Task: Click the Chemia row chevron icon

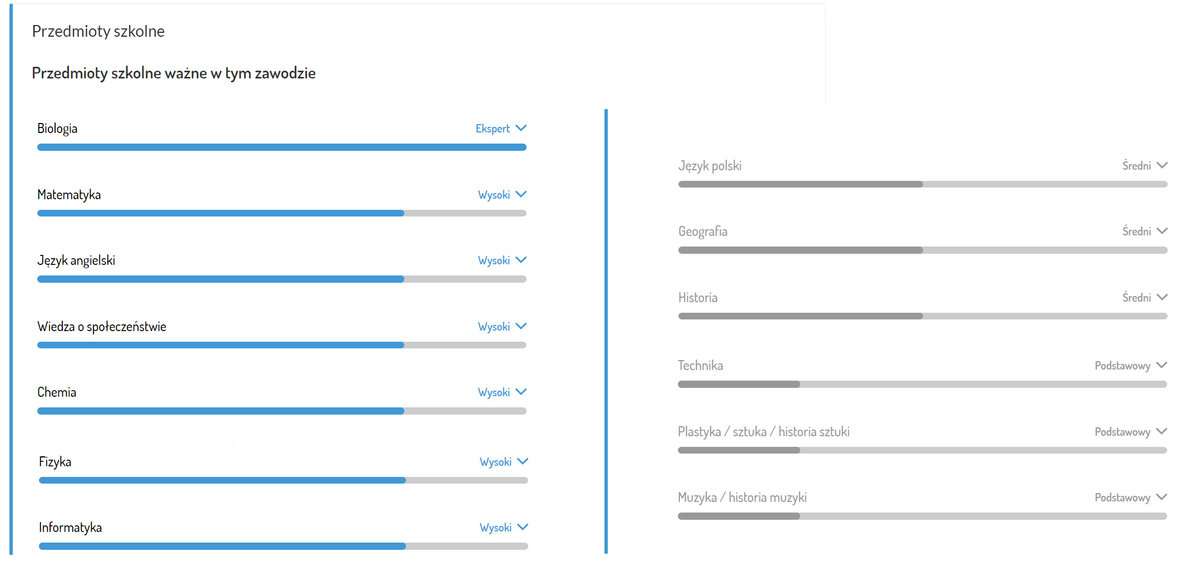Action: 521,393
